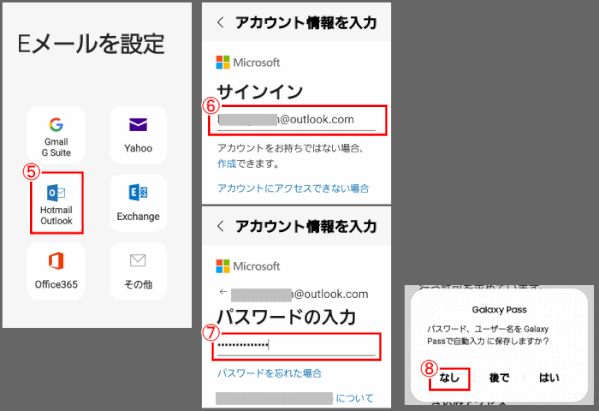599x411 pixels.
Task: Tap はい in Galaxy Pass dialog
Action: pyautogui.click(x=549, y=378)
